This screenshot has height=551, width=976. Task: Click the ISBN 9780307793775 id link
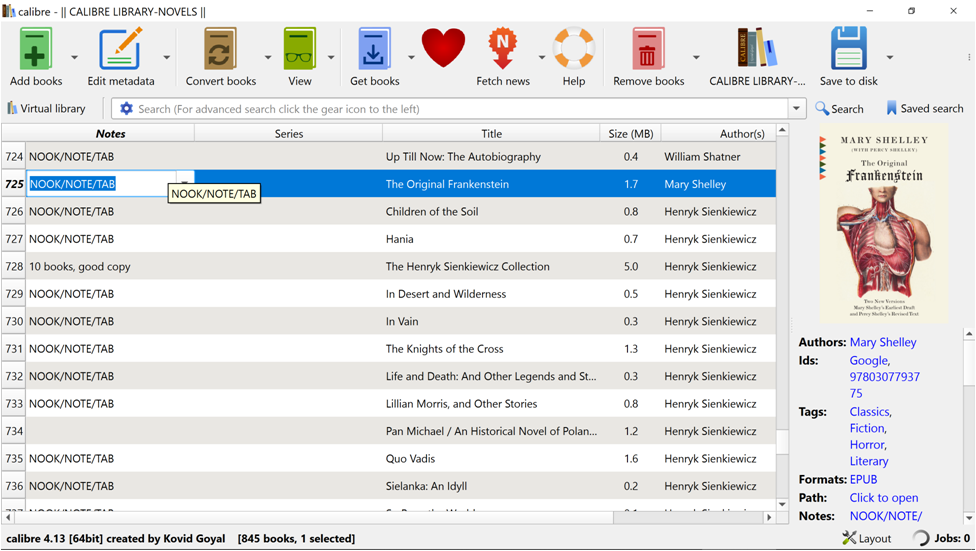884,385
